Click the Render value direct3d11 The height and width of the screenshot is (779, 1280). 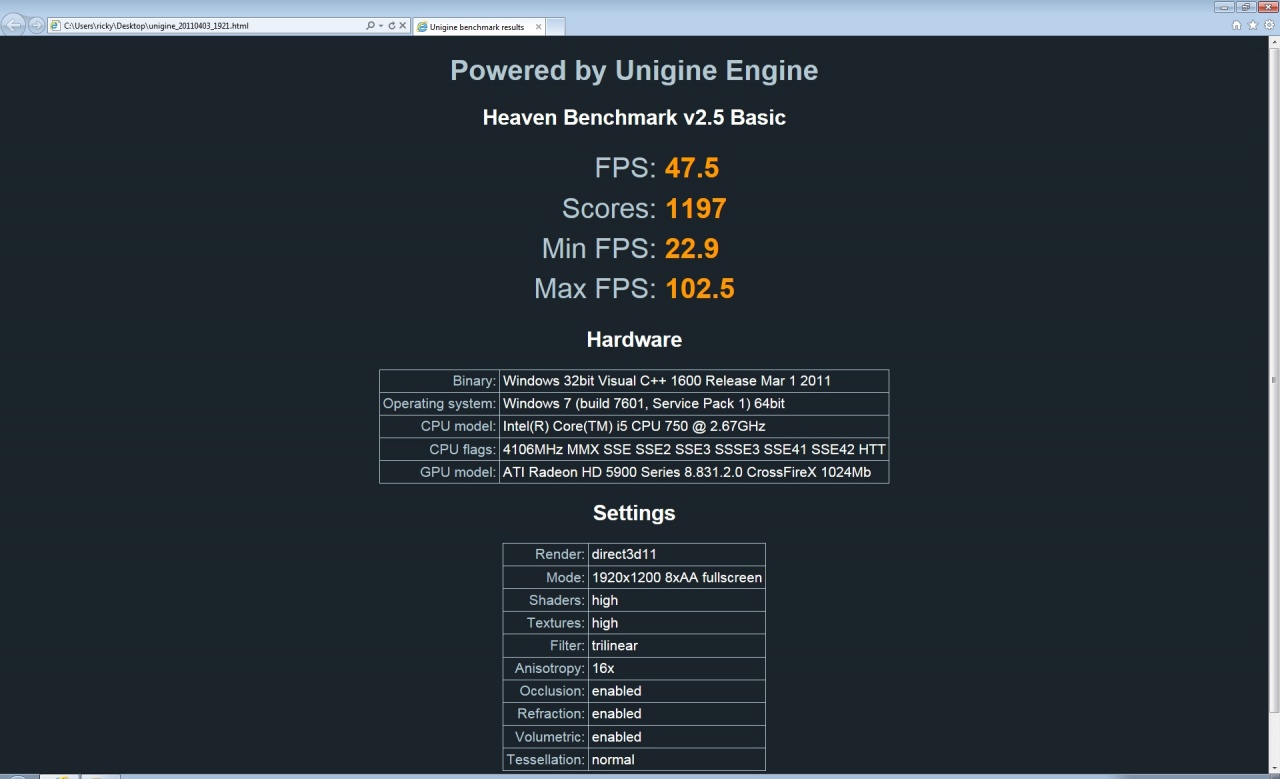pyautogui.click(x=677, y=554)
